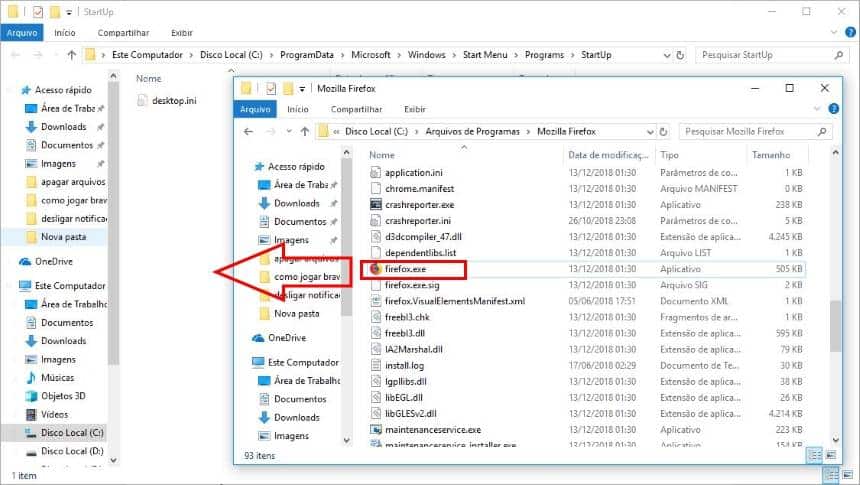860x485 pixels.
Task: Expand the ribbon in StartUp window
Action: click(x=834, y=32)
